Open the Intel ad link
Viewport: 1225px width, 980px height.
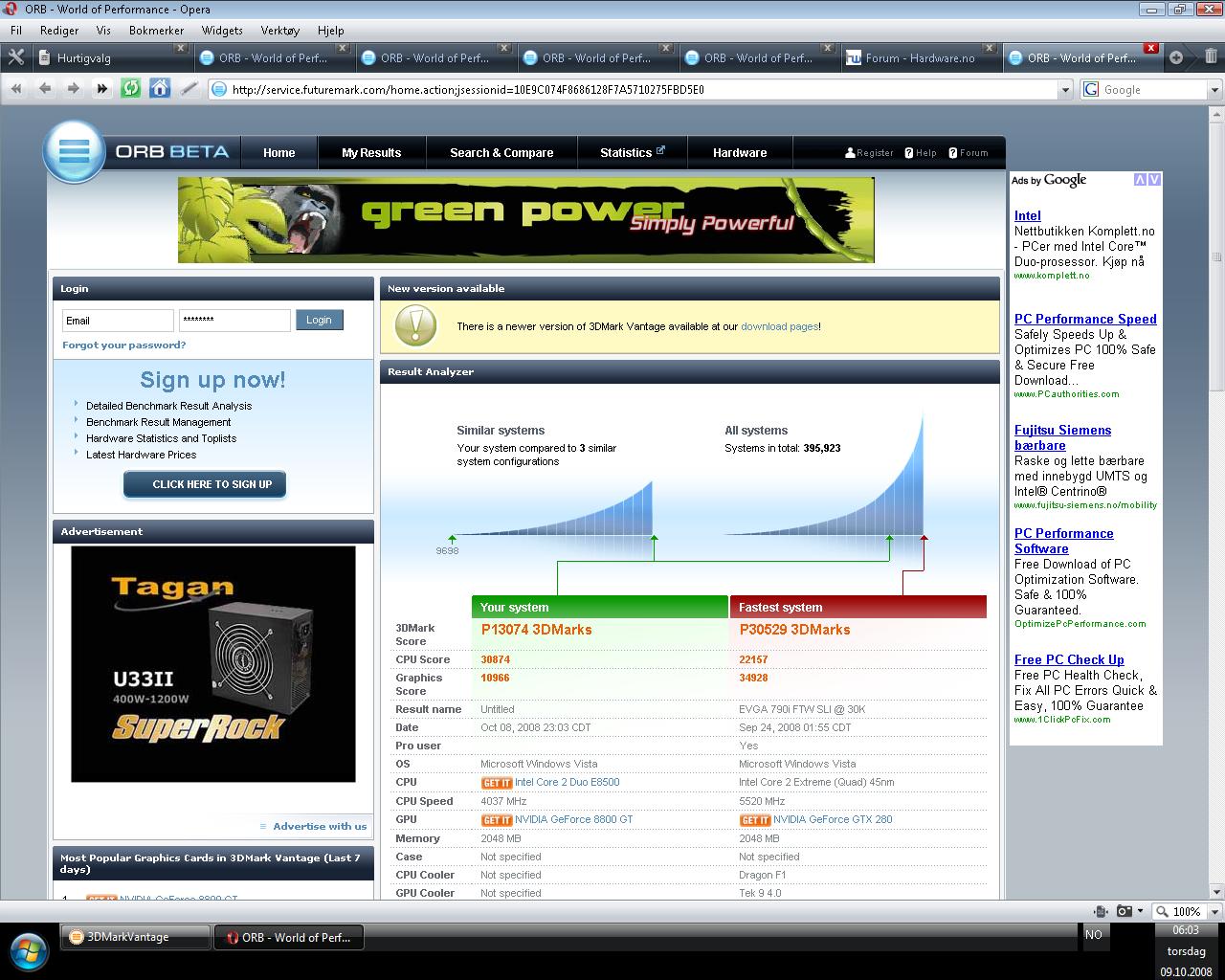[x=1027, y=215]
